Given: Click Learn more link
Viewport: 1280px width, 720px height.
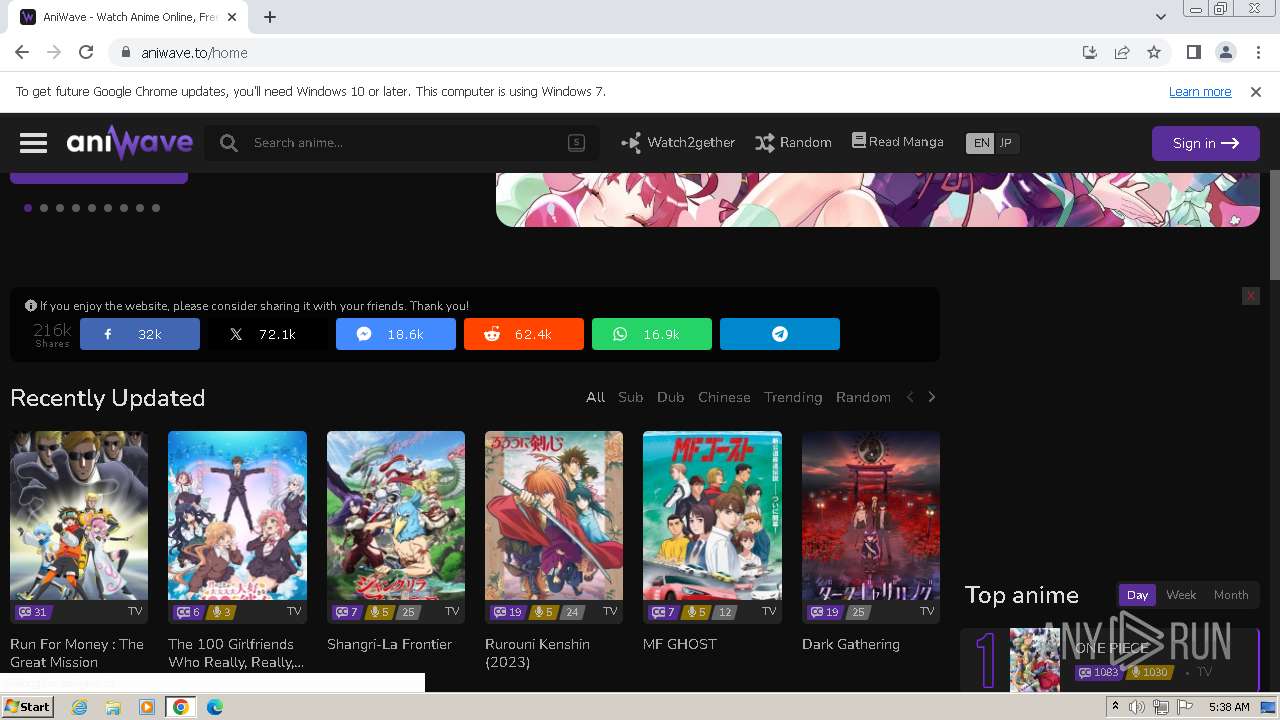Looking at the screenshot, I should tap(1200, 91).
